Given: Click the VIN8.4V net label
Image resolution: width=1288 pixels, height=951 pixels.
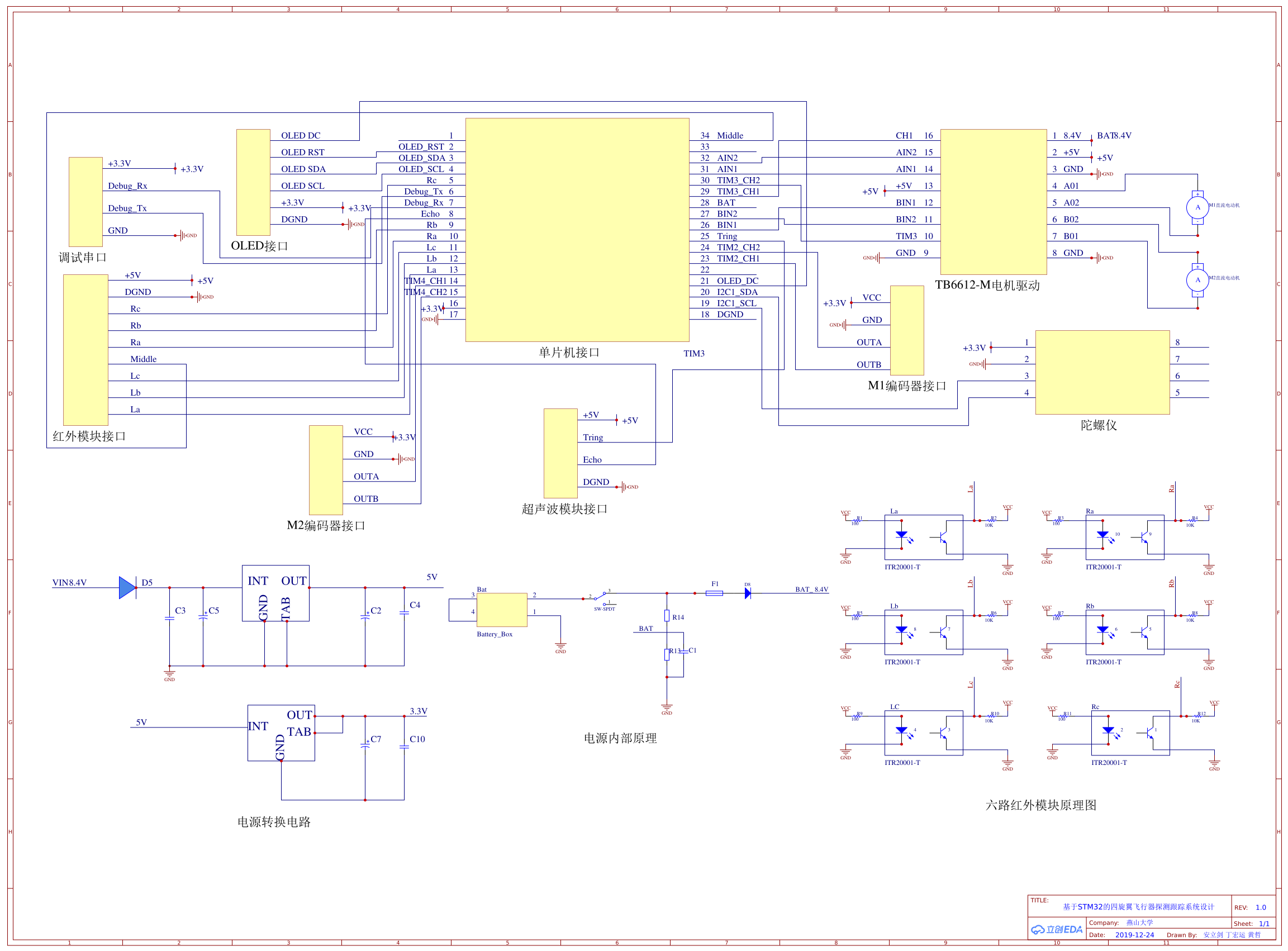Looking at the screenshot, I should pos(69,583).
